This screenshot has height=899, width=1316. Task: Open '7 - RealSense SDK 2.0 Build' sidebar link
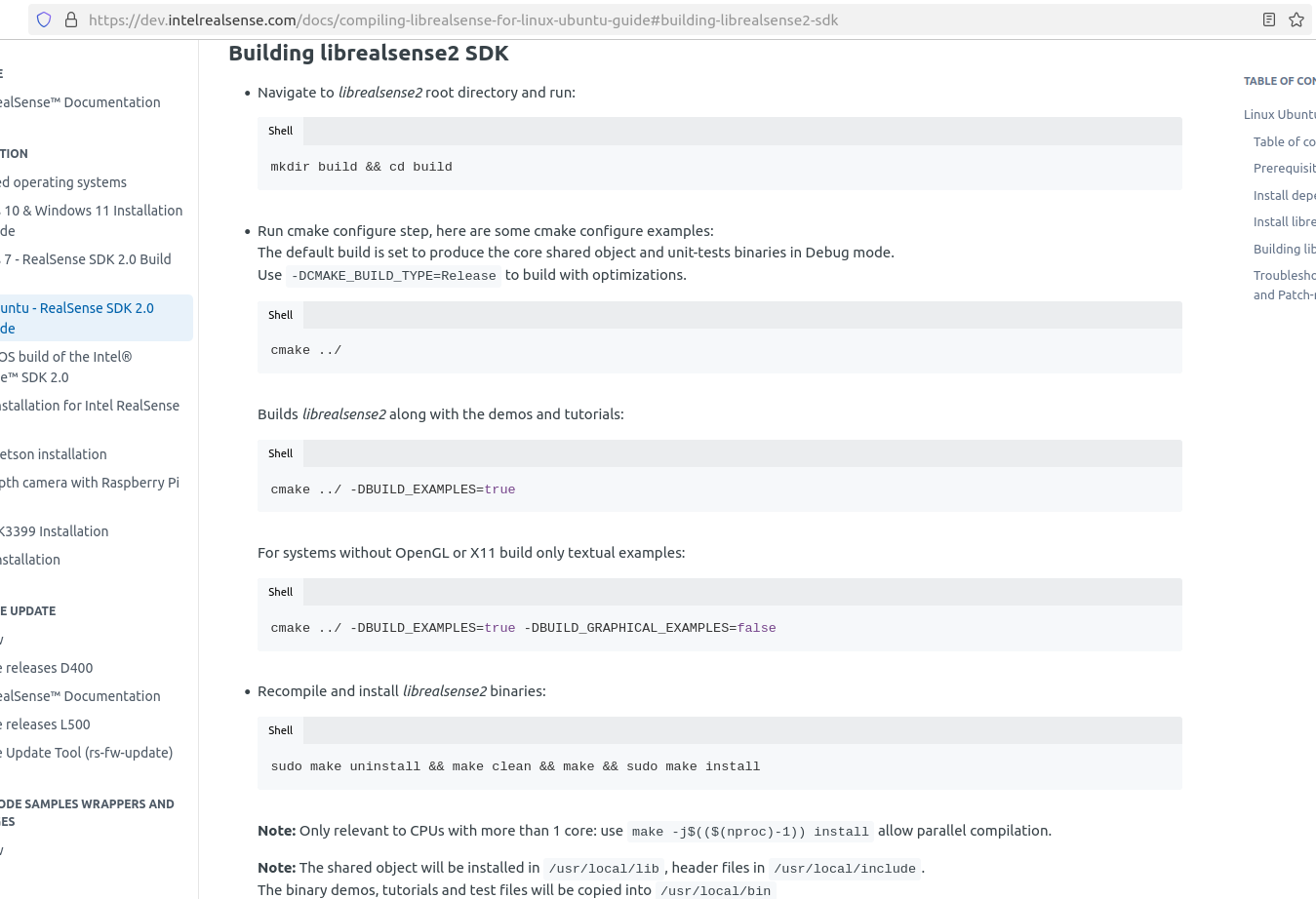coord(87,259)
